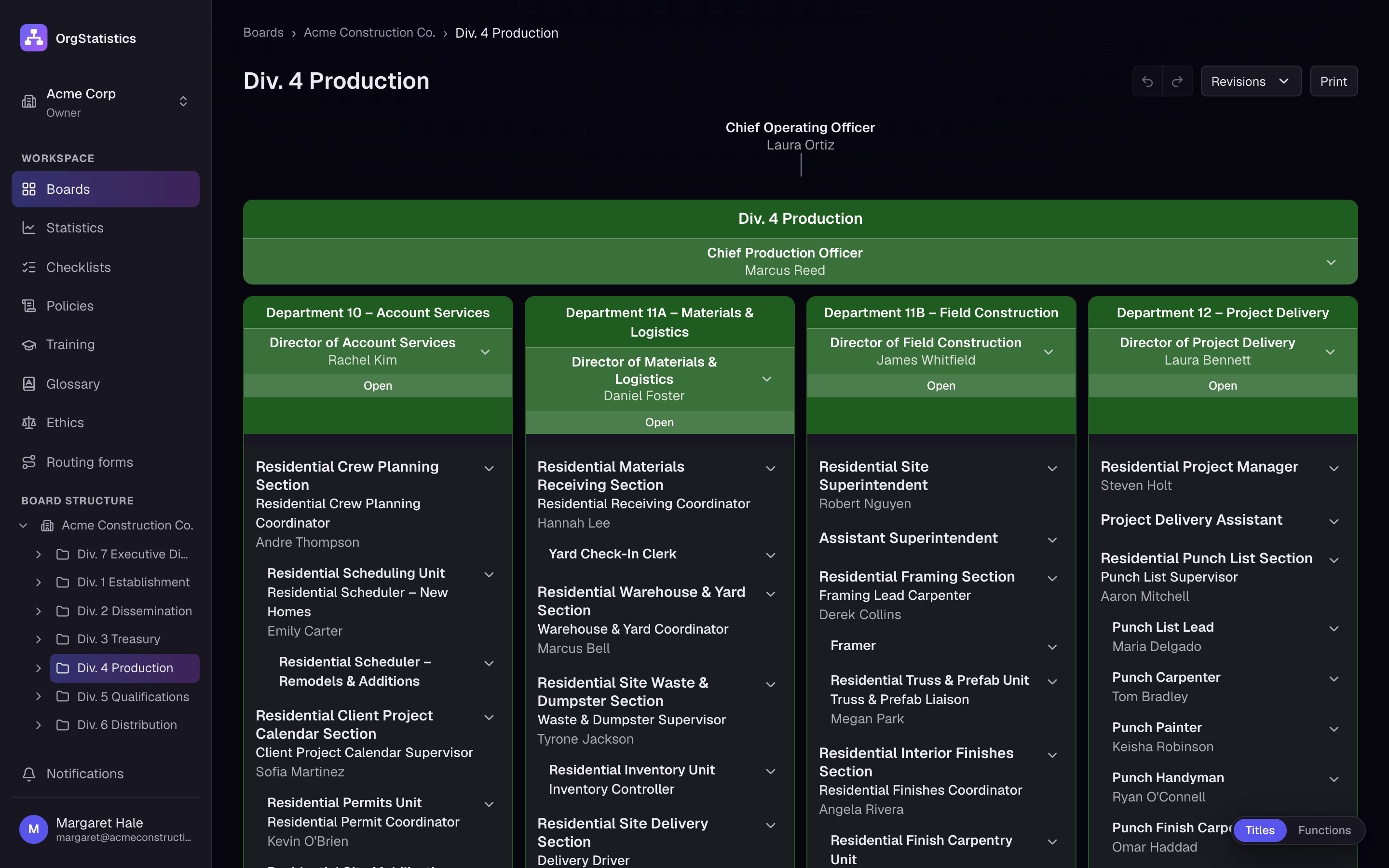Expand Director of Account Services chevron
The width and height of the screenshot is (1389, 868).
pos(485,352)
